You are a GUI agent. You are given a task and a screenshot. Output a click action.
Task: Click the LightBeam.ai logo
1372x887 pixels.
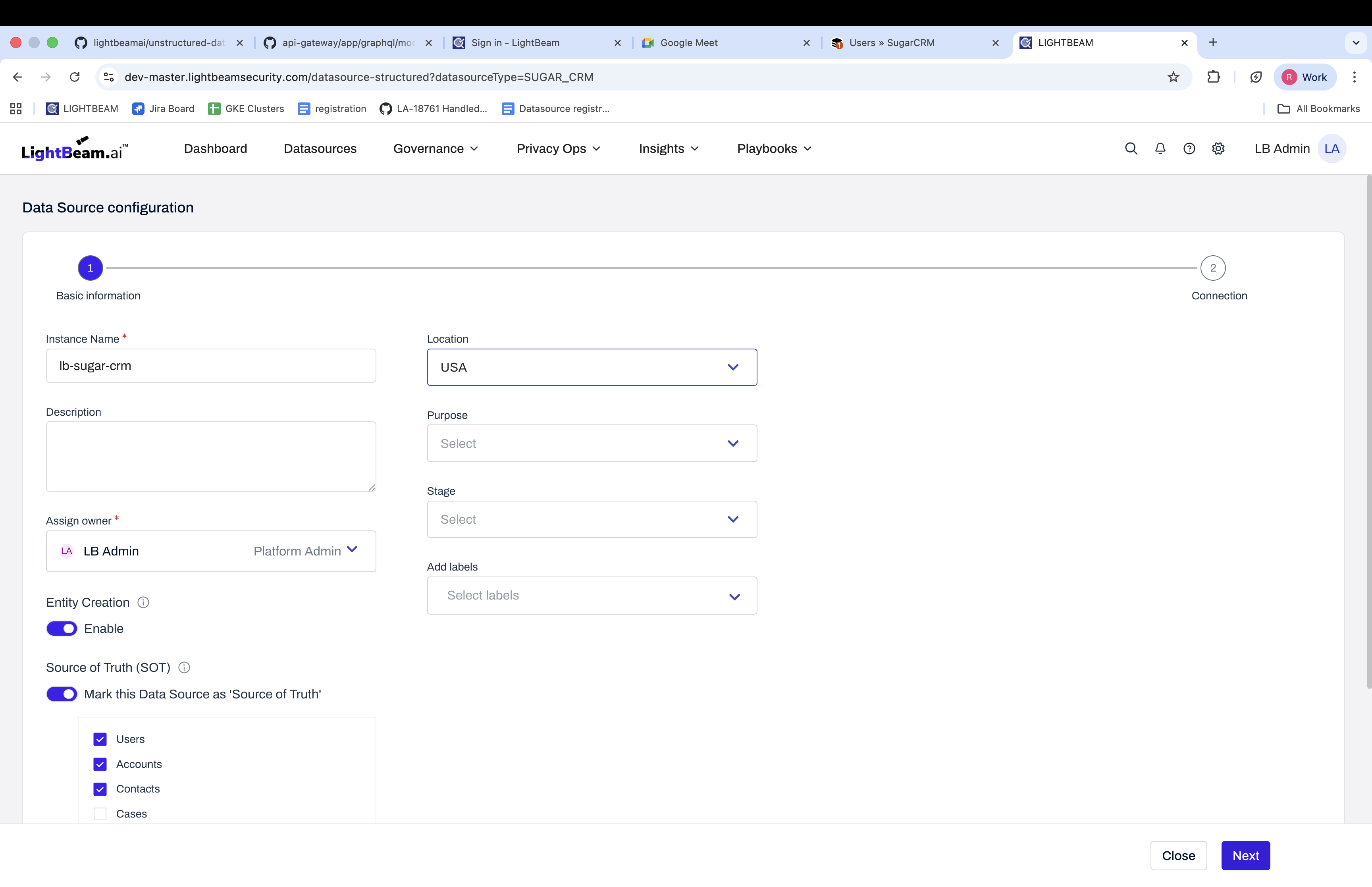(74, 149)
